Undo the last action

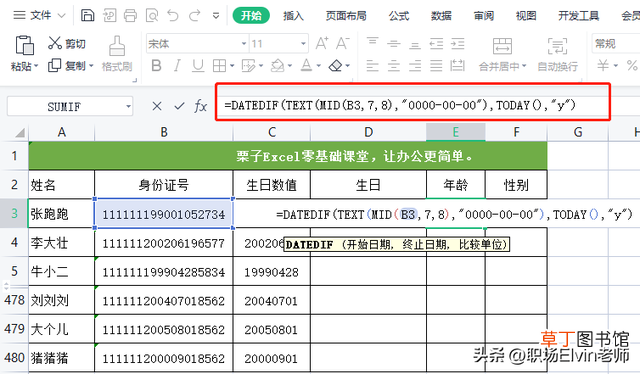(x=173, y=16)
